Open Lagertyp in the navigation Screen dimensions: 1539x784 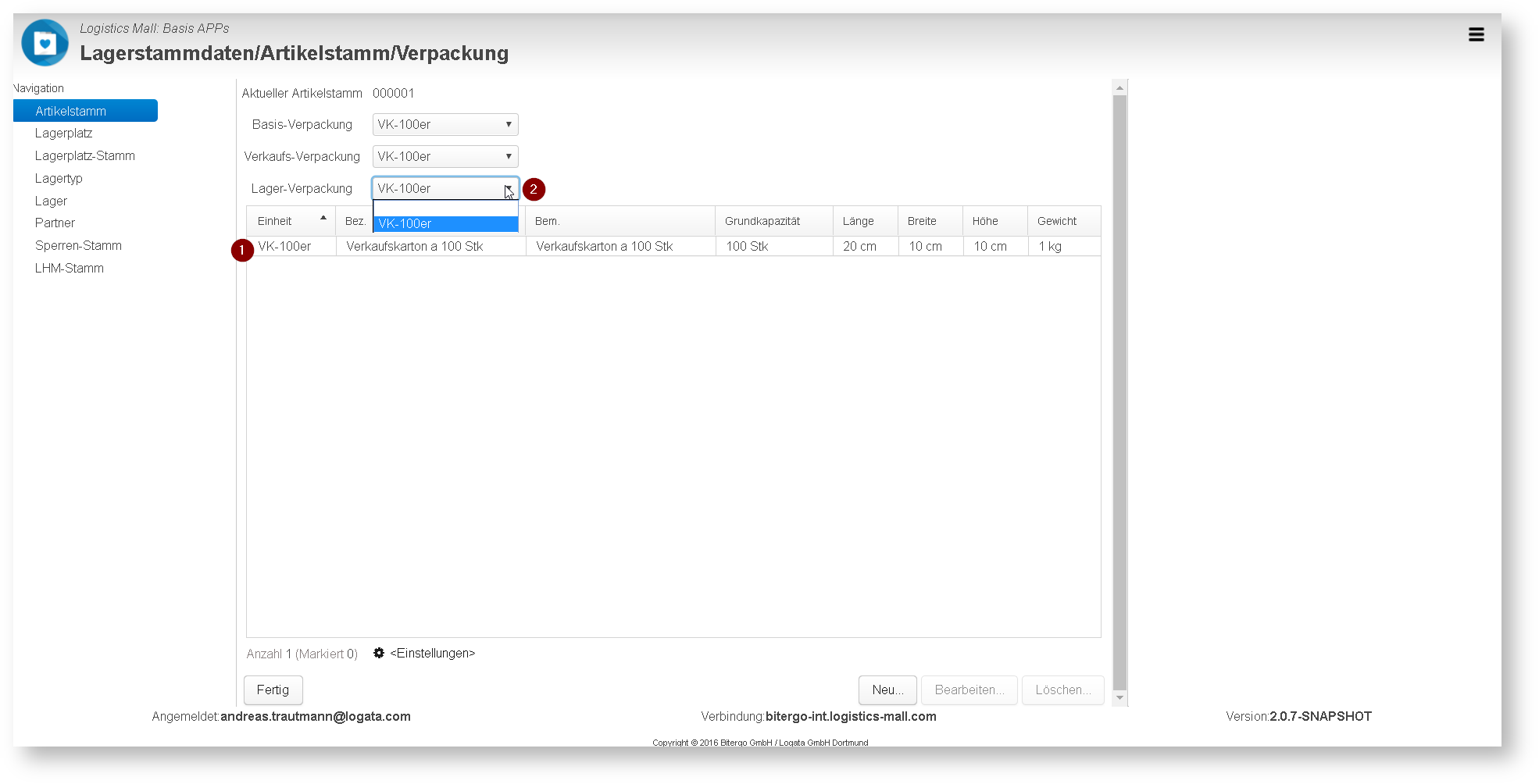point(59,179)
